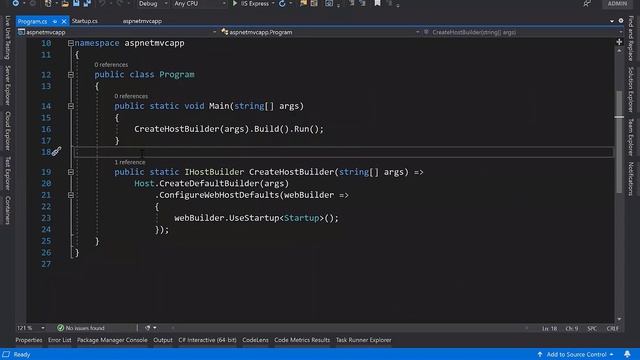Click the Open File folder icon
This screenshot has height=360, width=640.
point(65,4)
